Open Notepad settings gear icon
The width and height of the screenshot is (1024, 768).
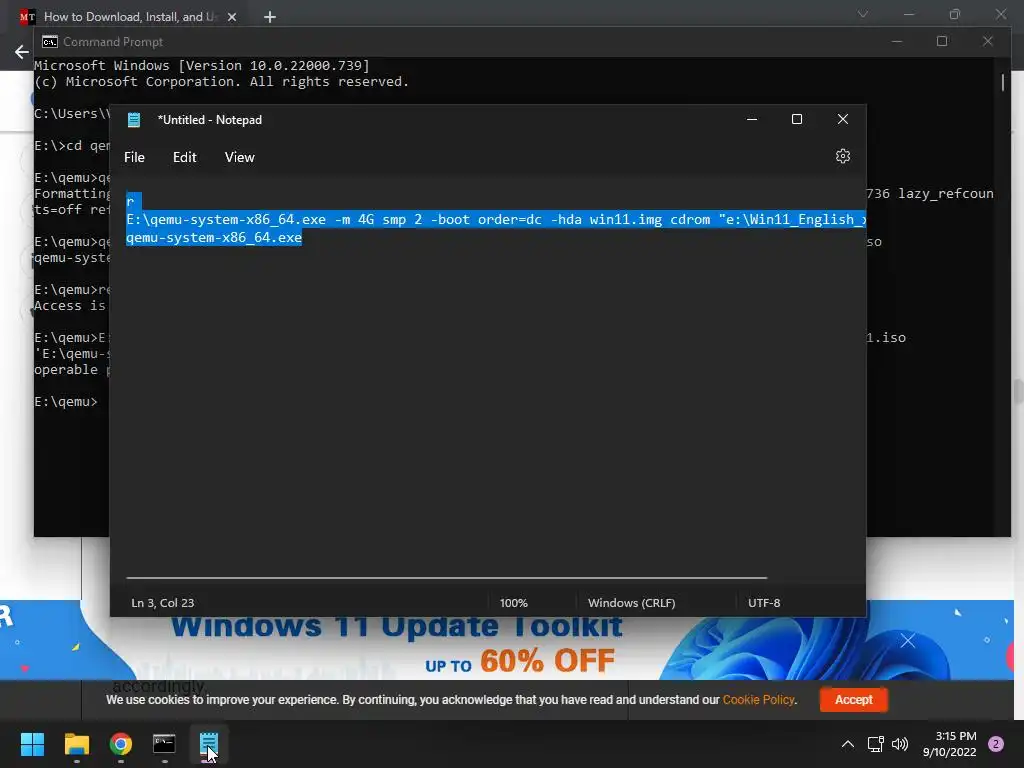(842, 156)
